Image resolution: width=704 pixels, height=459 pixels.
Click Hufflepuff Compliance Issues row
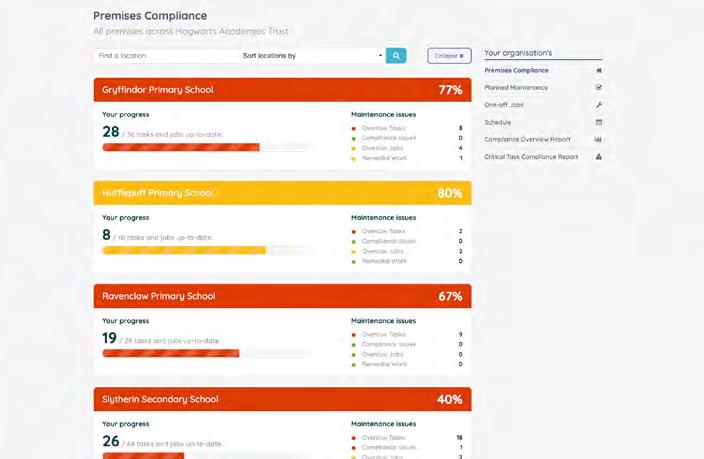pos(407,241)
